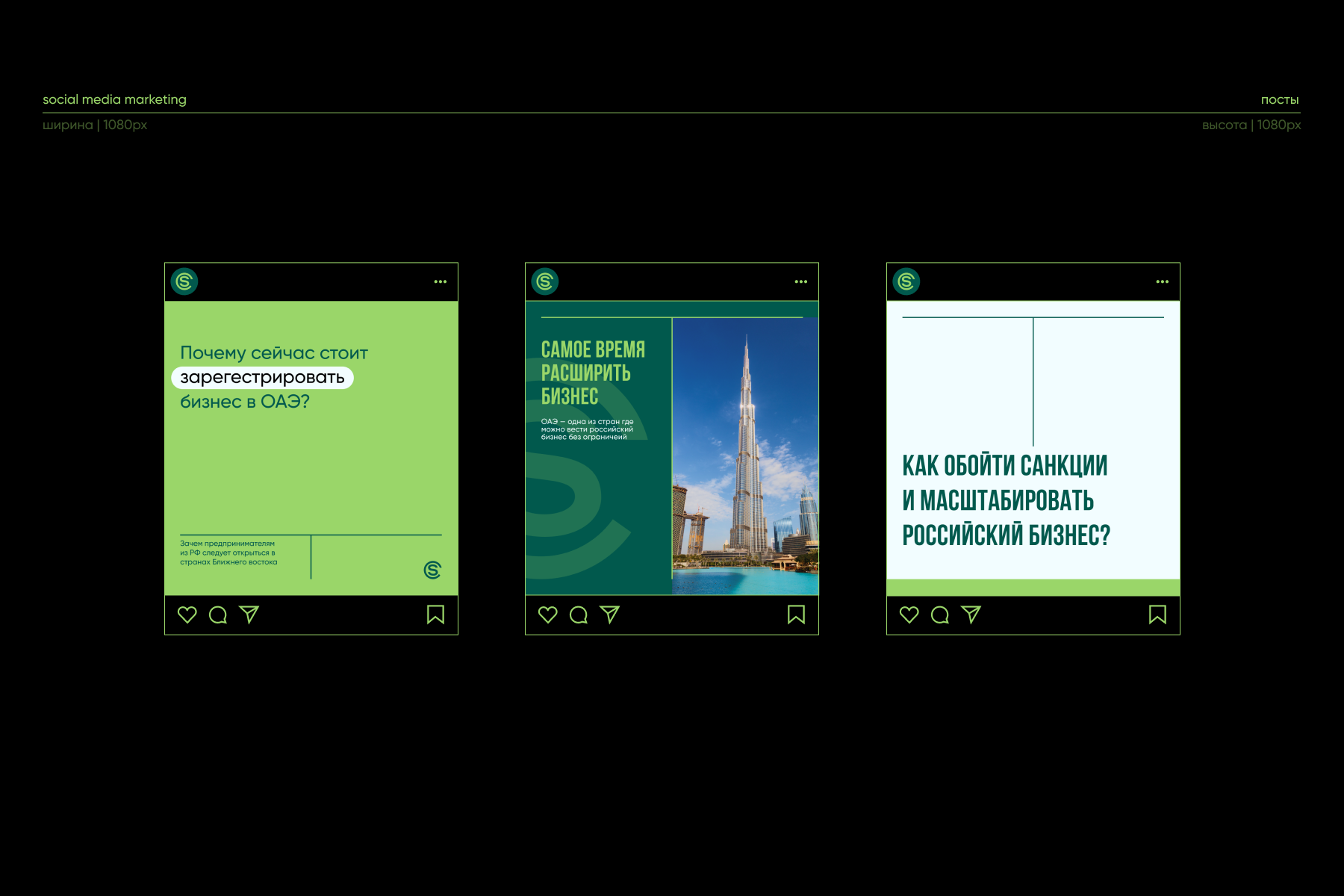
Task: Open three-dot menu on the sanctions post
Action: 1163,281
